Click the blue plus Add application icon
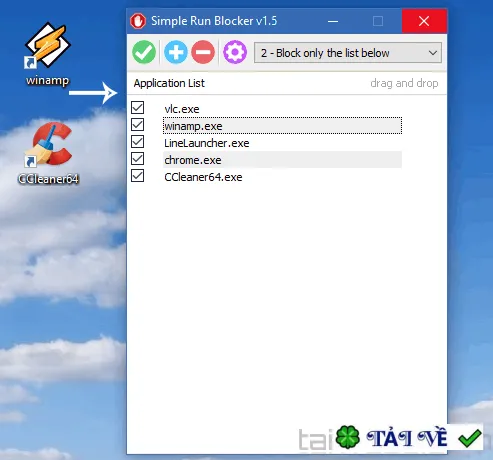 click(x=176, y=52)
